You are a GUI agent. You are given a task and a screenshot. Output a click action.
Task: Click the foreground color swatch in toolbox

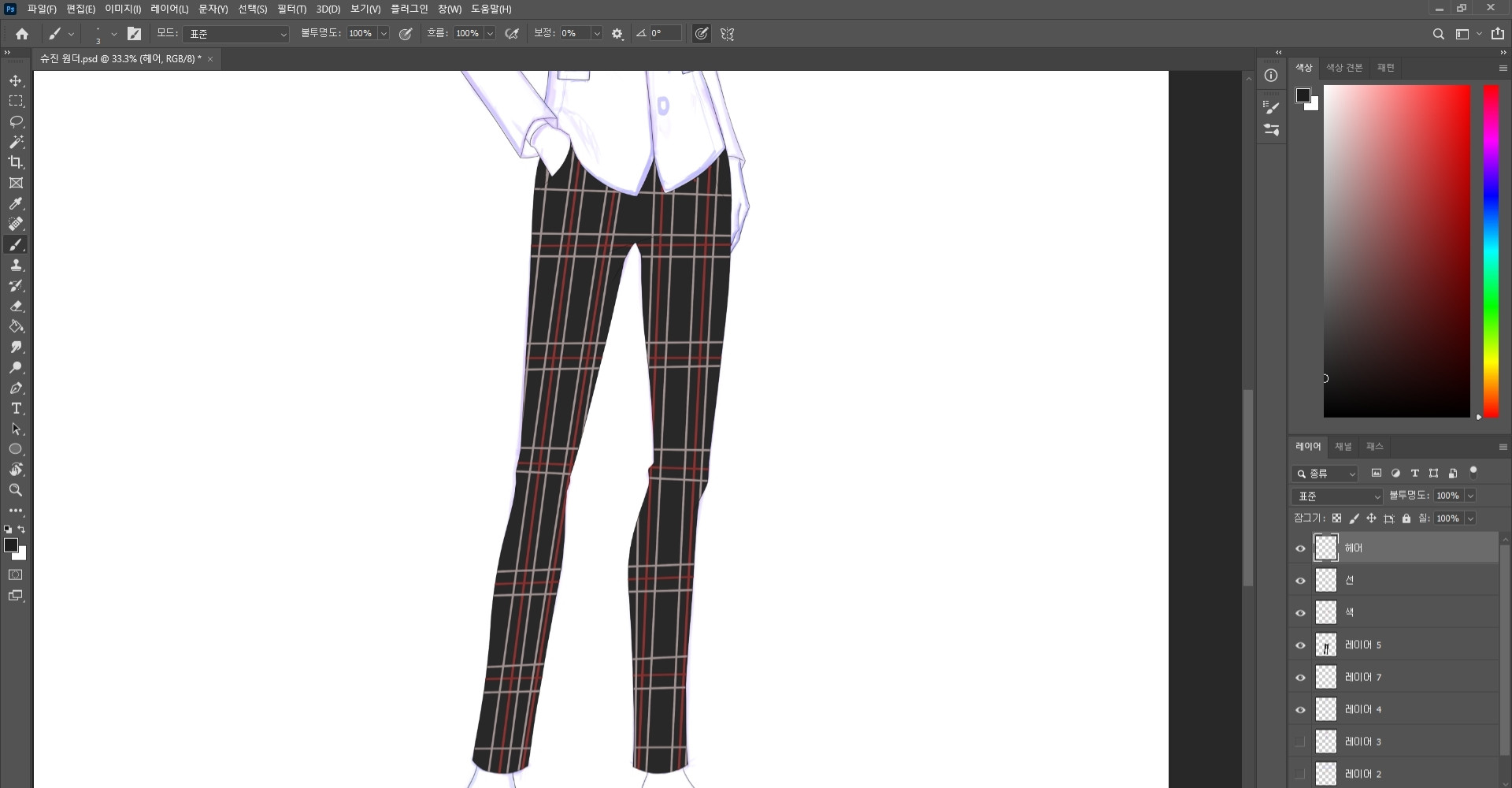click(11, 545)
